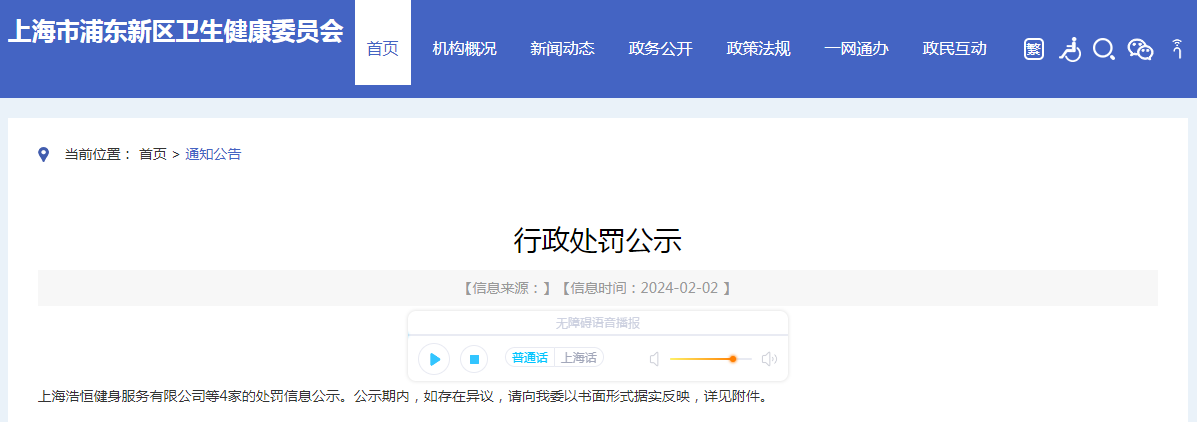The width and height of the screenshot is (1197, 422).
Task: Open wheelchair accessibility mode icon
Action: pyautogui.click(x=1070, y=49)
